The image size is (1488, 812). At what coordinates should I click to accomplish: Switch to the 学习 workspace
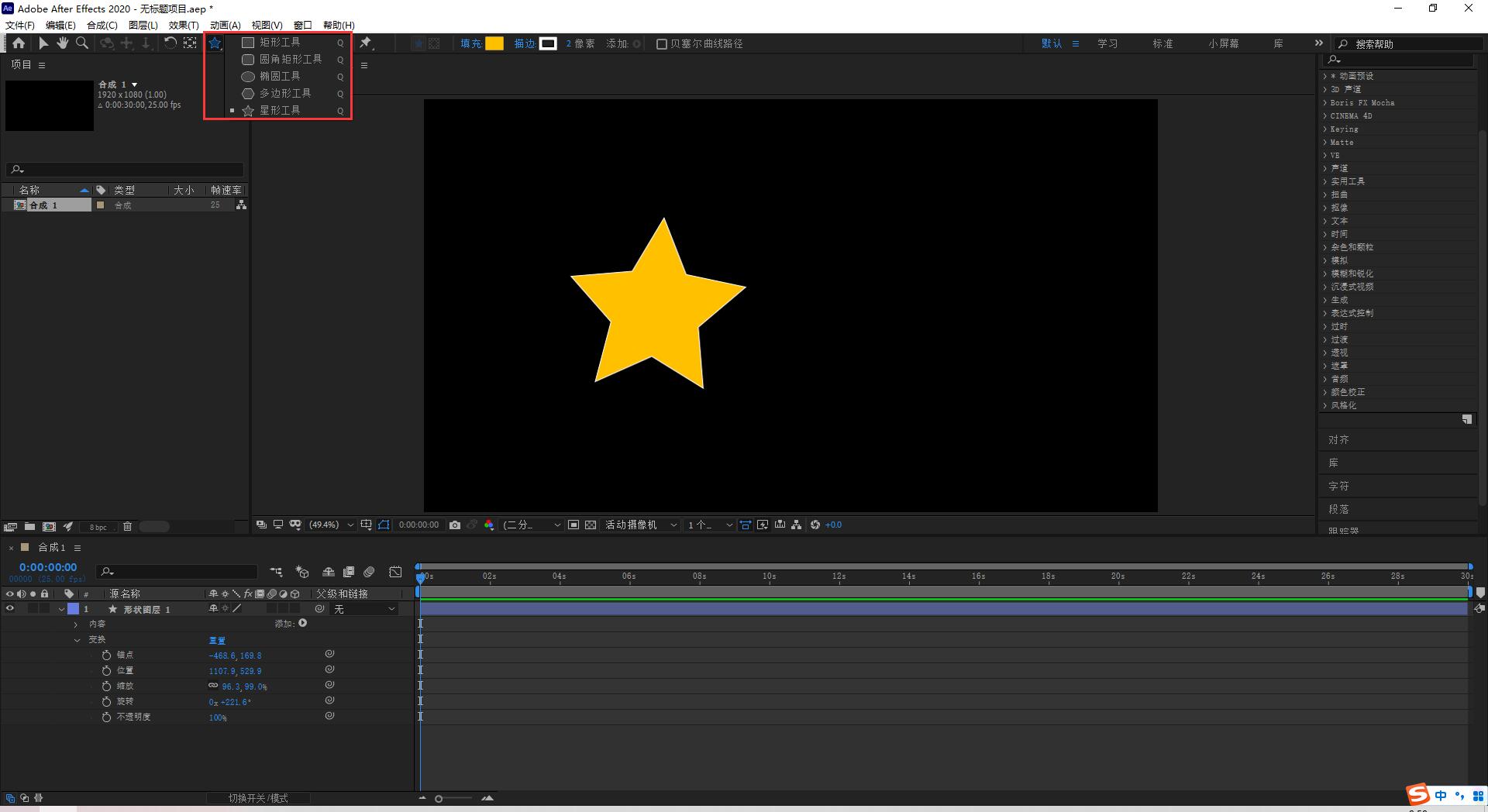coord(1107,43)
